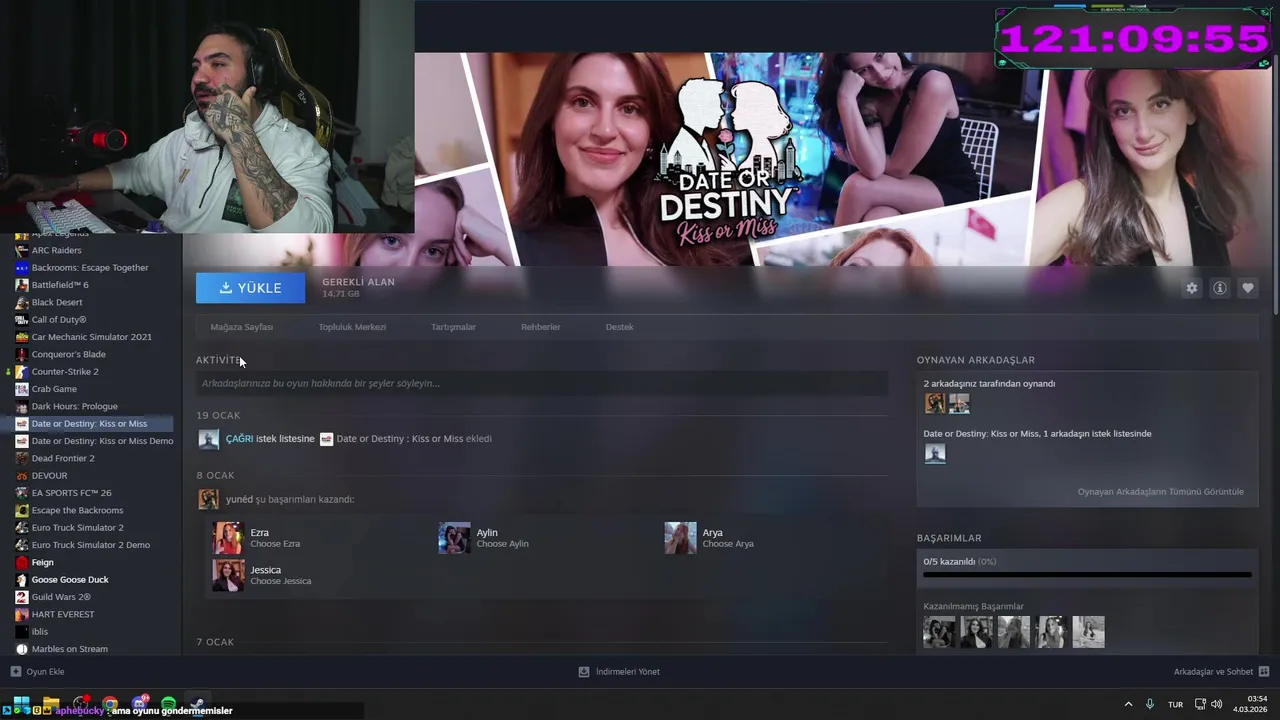The height and width of the screenshot is (720, 1280).
Task: Select EA SPORTS FC 26 icon
Action: (22, 493)
